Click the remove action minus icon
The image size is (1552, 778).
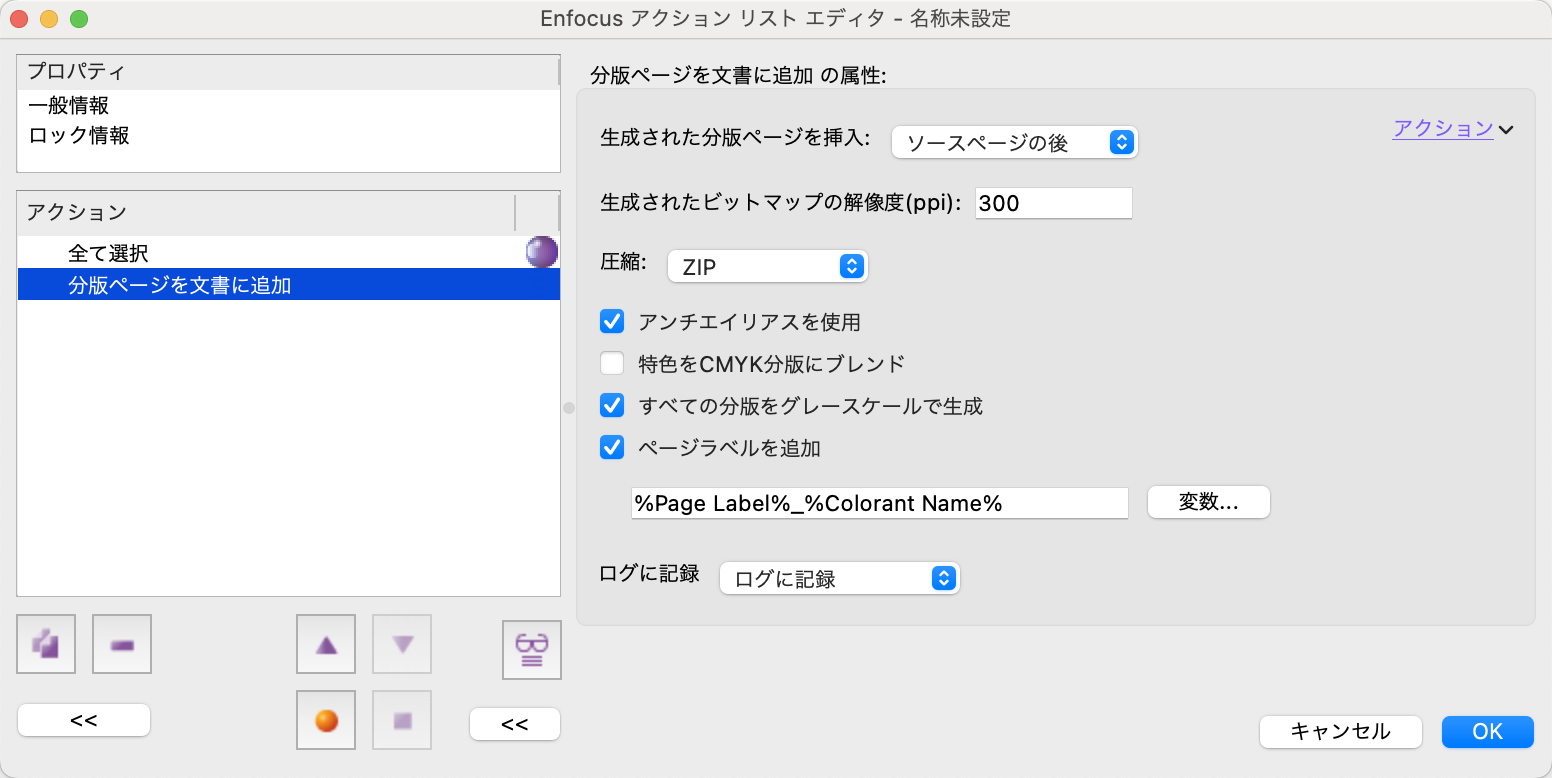122,645
